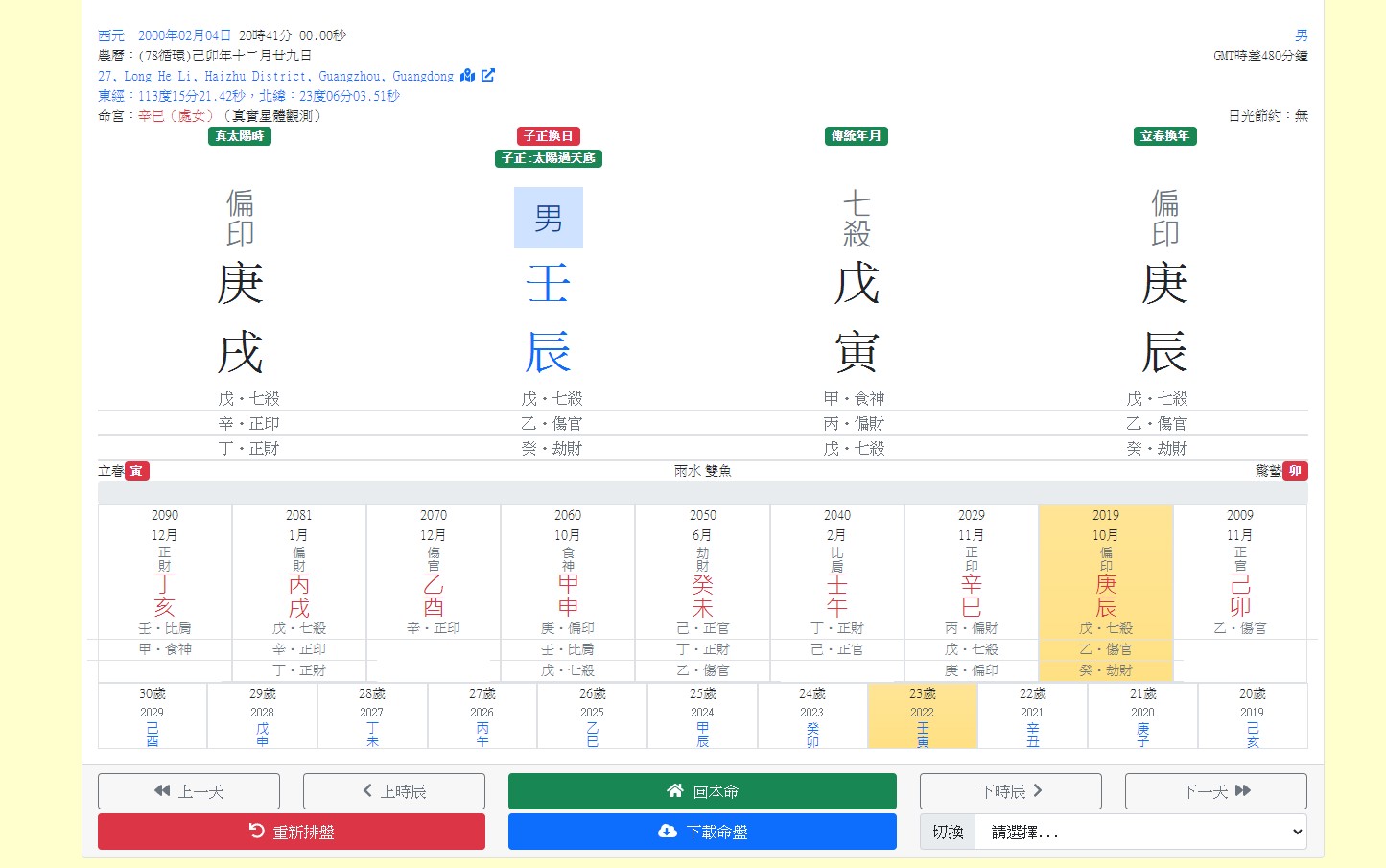
Task: Click the red 重新排盤 button
Action: tap(292, 832)
